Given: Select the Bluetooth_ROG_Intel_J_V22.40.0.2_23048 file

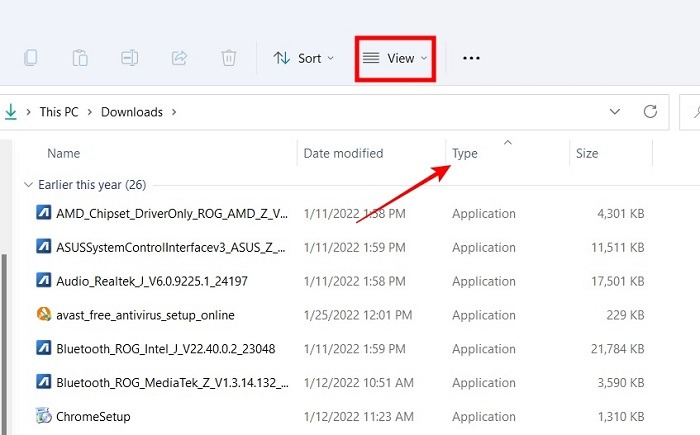Looking at the screenshot, I should point(166,349).
